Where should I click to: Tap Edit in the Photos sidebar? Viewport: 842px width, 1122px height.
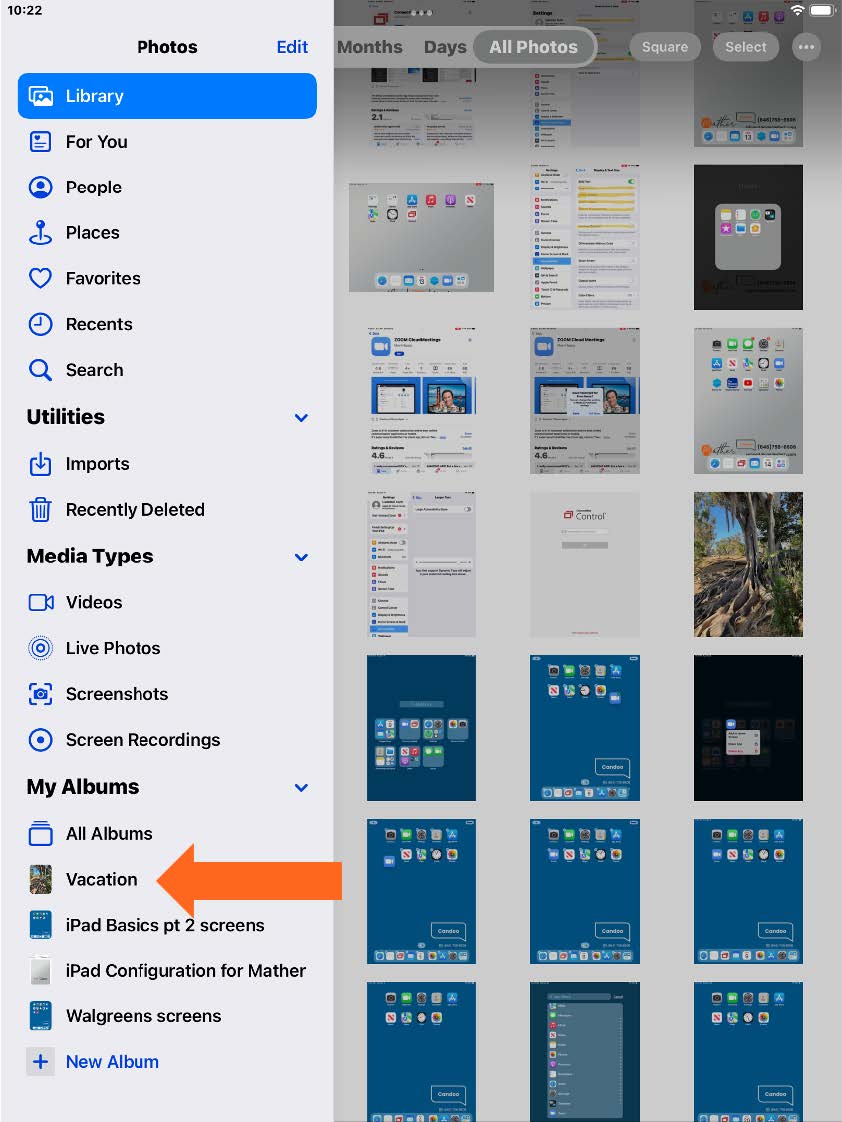(292, 47)
